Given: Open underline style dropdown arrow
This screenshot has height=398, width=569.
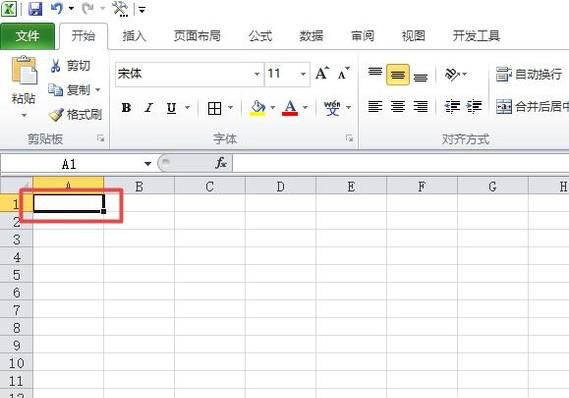Looking at the screenshot, I should [187, 107].
